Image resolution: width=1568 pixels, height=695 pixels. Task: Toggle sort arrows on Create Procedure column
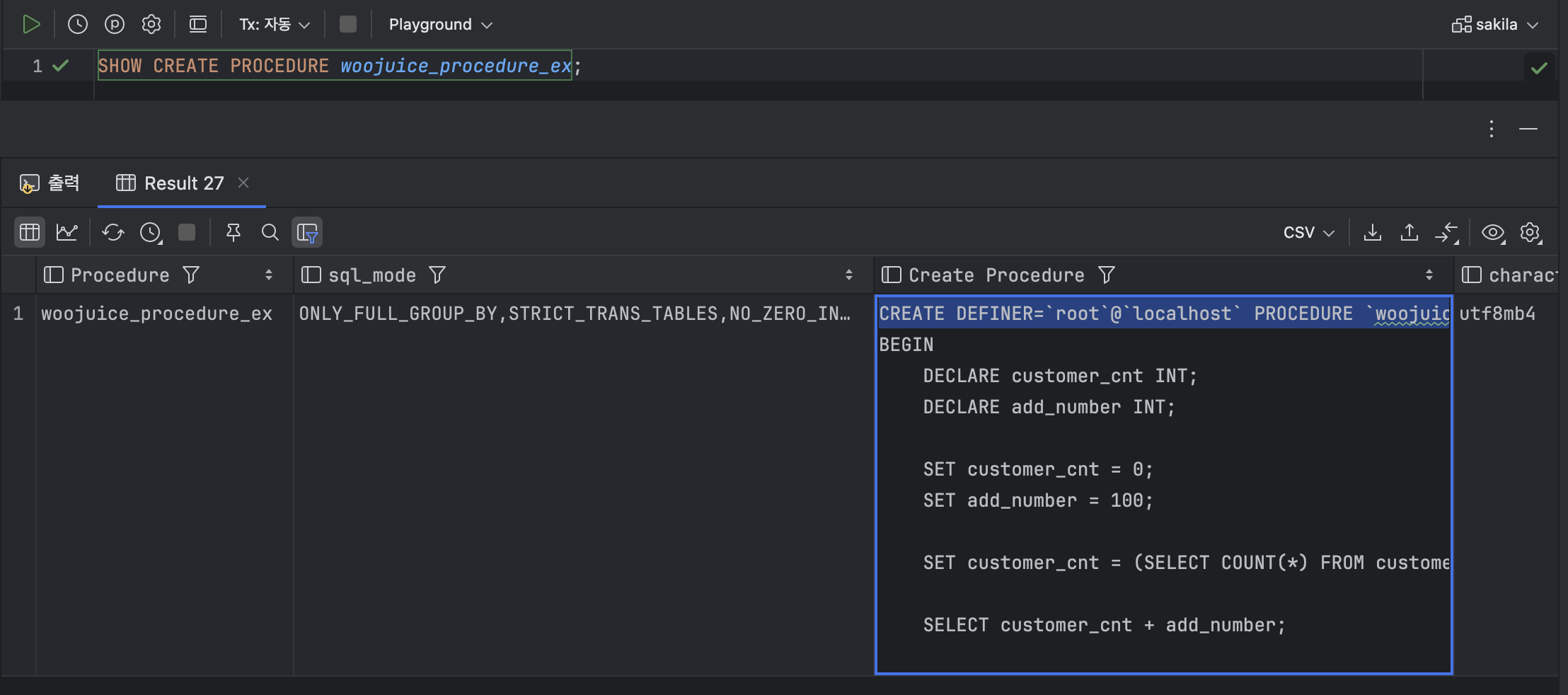point(1429,275)
